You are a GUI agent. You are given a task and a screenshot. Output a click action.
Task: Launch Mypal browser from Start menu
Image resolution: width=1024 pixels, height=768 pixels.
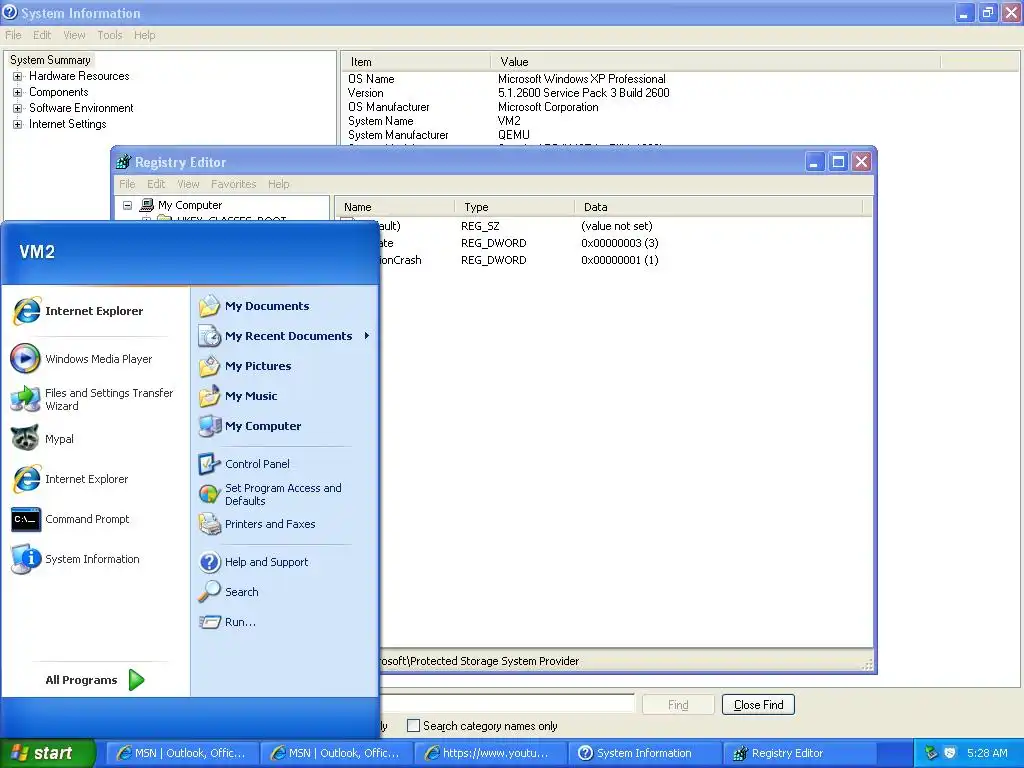(x=42, y=439)
